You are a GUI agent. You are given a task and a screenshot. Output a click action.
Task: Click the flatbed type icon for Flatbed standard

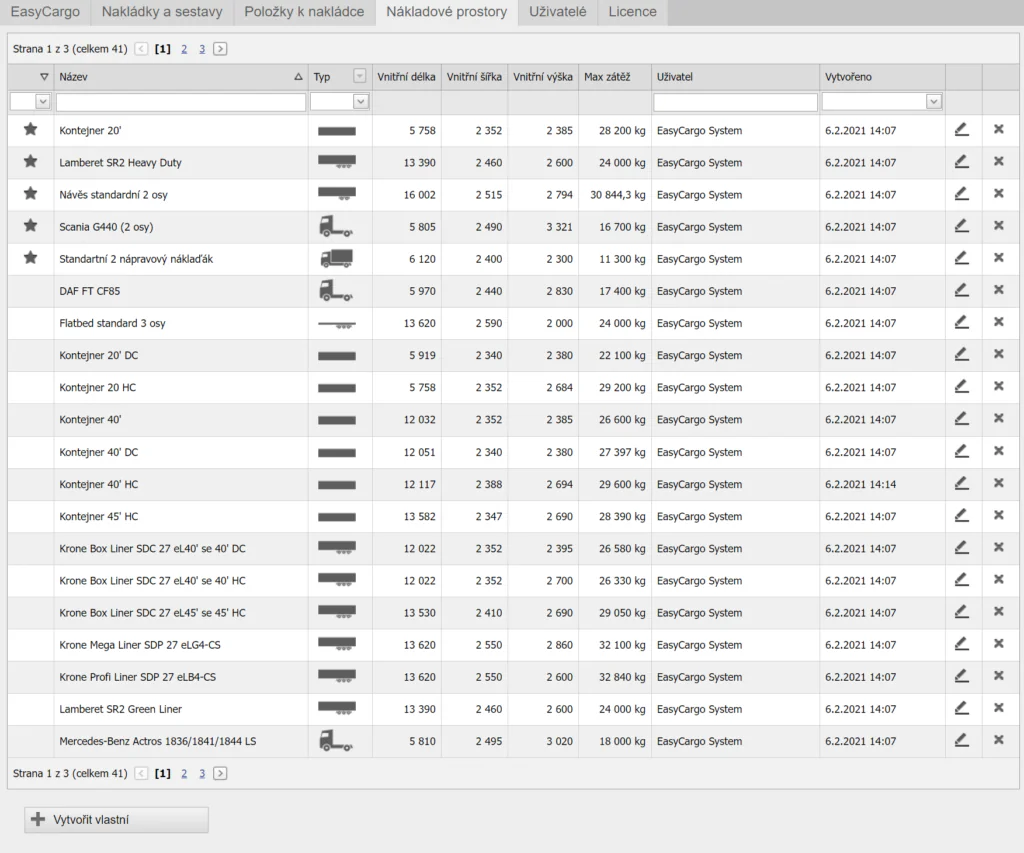click(x=336, y=324)
